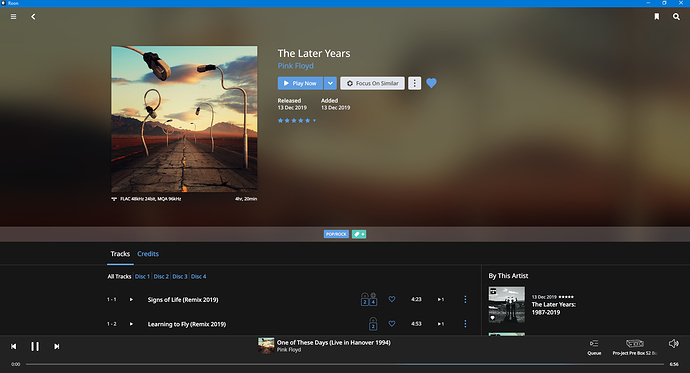Viewport: 690px width, 373px height.
Task: Open the hamburger navigation menu
Action: coord(13,17)
